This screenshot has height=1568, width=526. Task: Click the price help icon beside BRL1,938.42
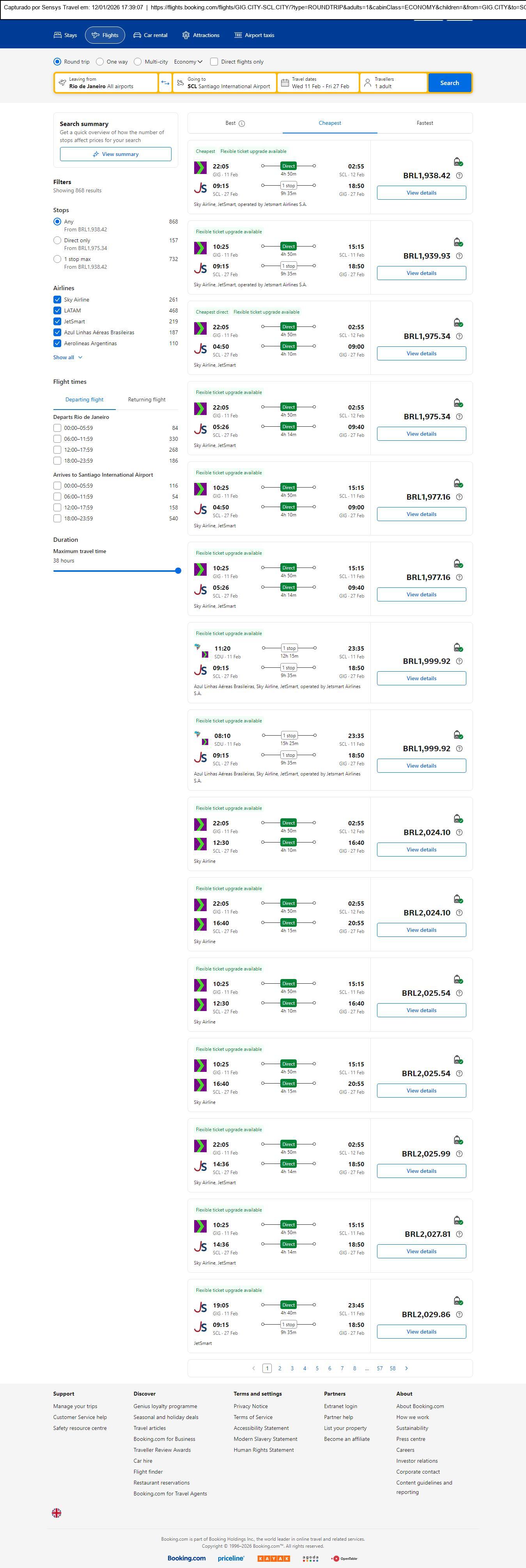(x=459, y=176)
